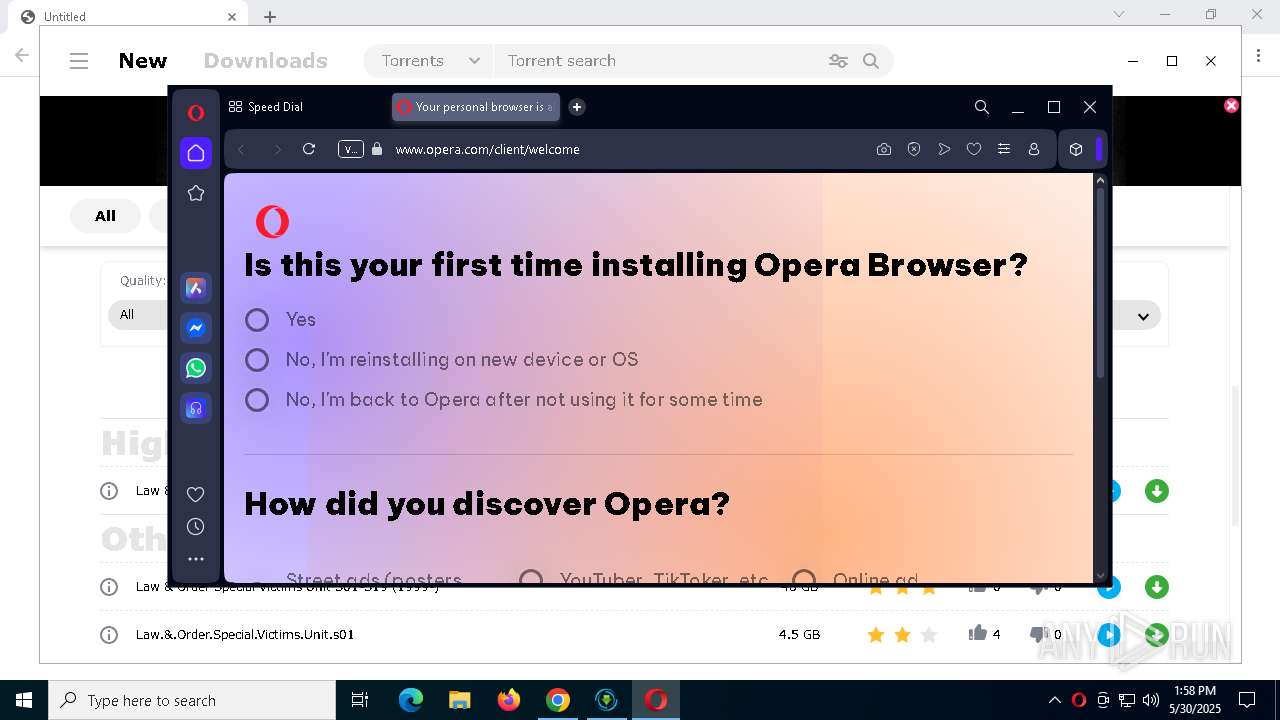Show hidden system tray icons

(x=1054, y=700)
